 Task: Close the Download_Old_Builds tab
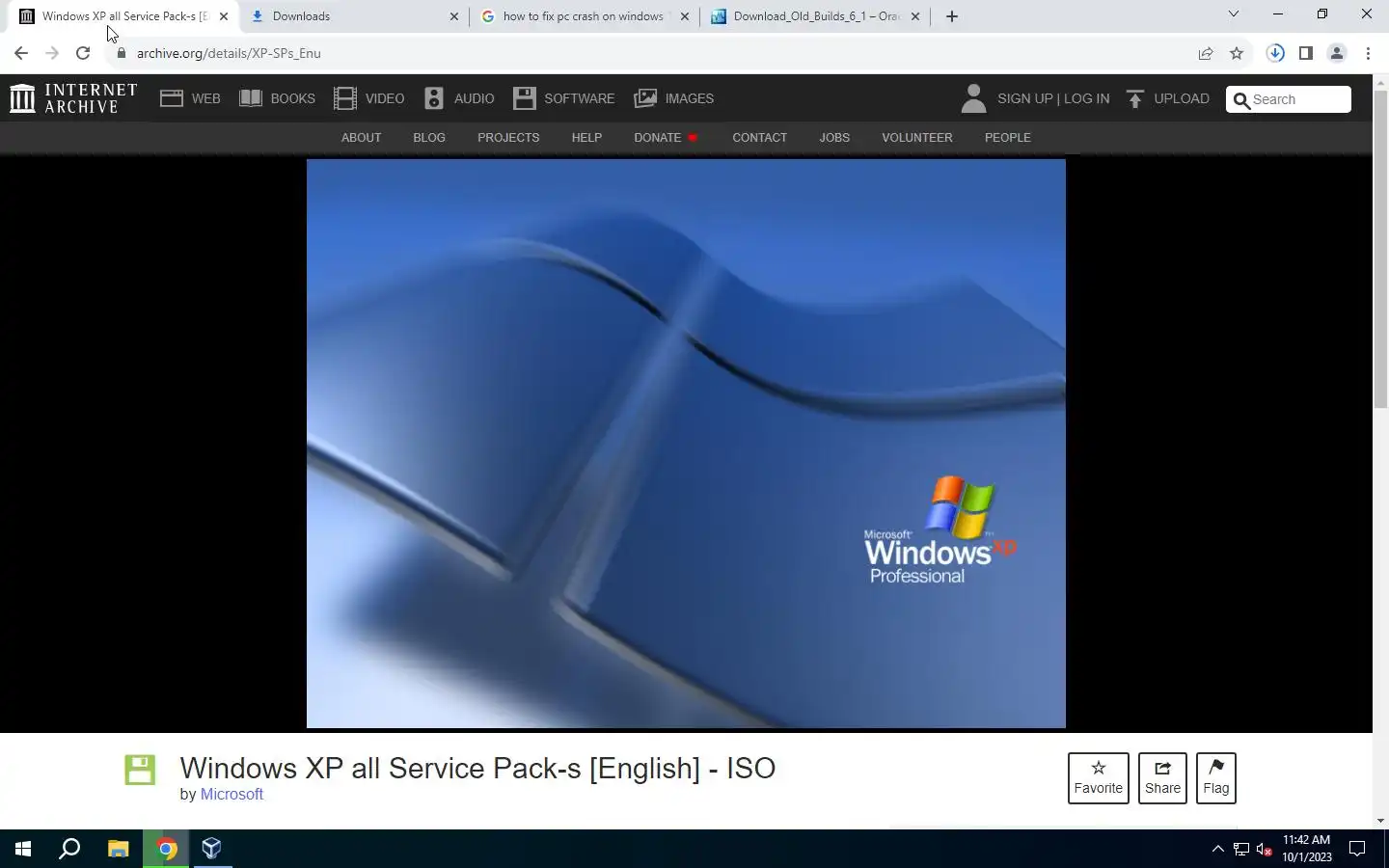915,16
